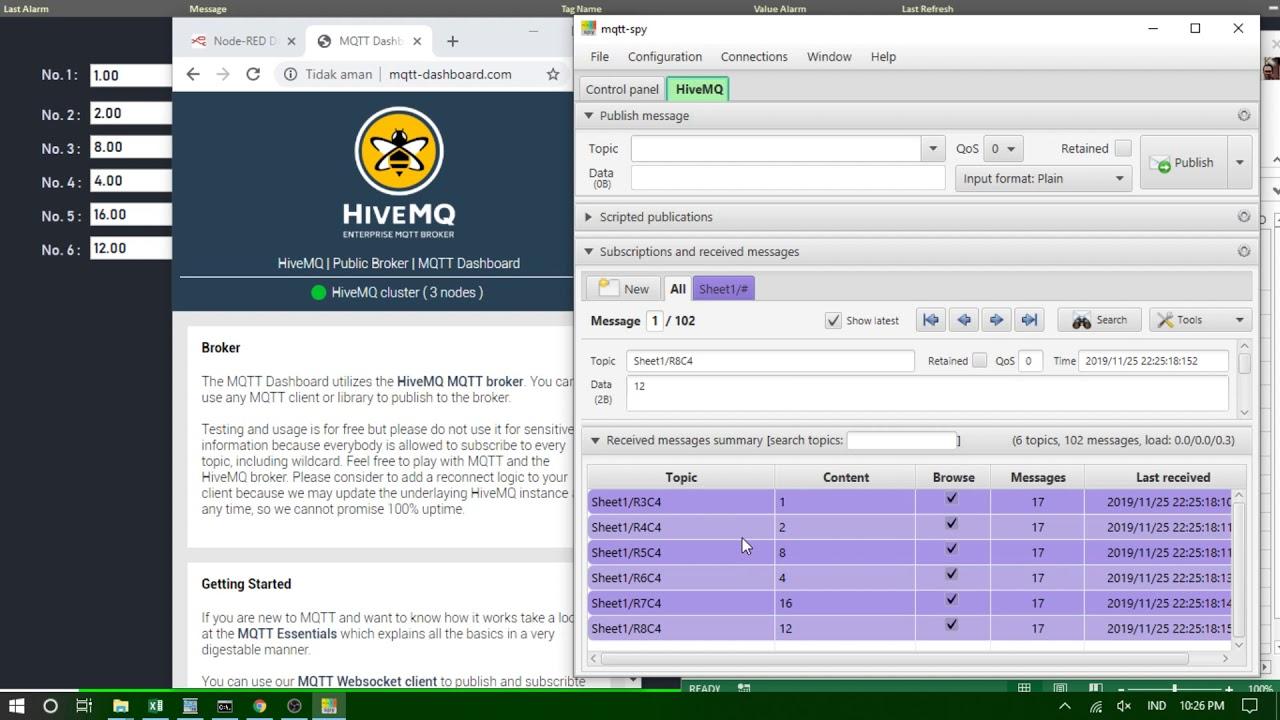The width and height of the screenshot is (1280, 720).
Task: Advance to the next message arrow
Action: coord(996,319)
